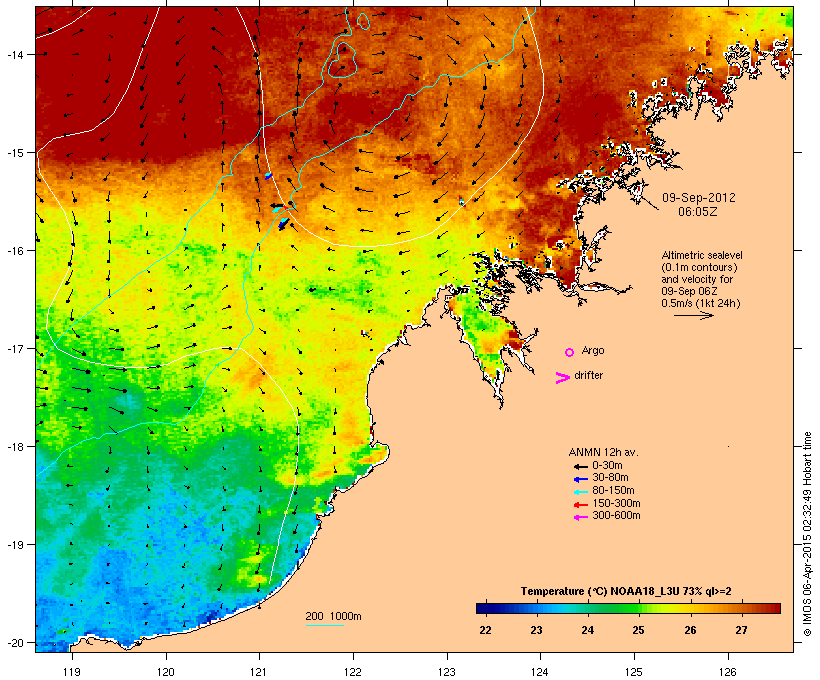Click the '0-30m' depth label

click(x=607, y=466)
